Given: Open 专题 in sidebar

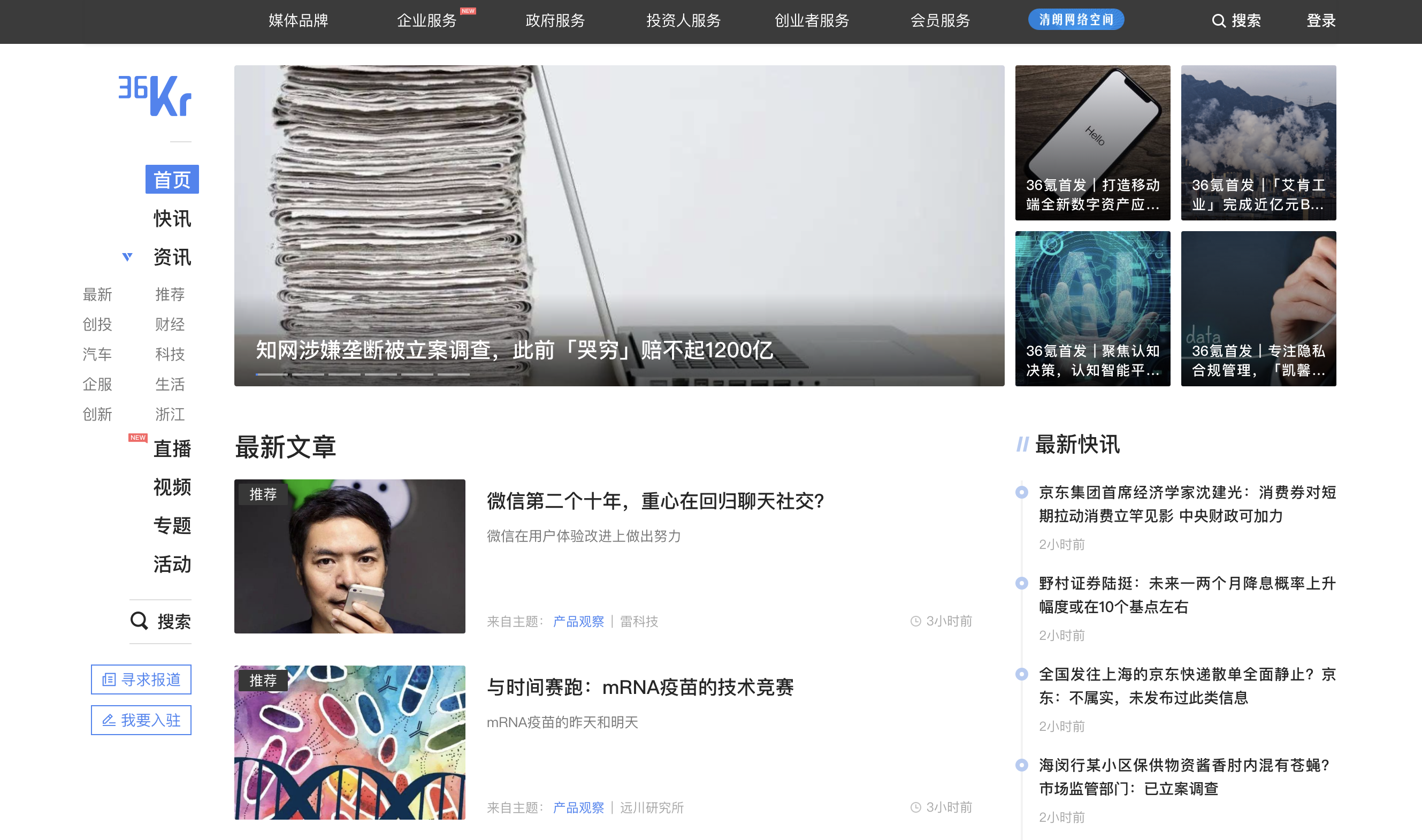Looking at the screenshot, I should tap(172, 526).
